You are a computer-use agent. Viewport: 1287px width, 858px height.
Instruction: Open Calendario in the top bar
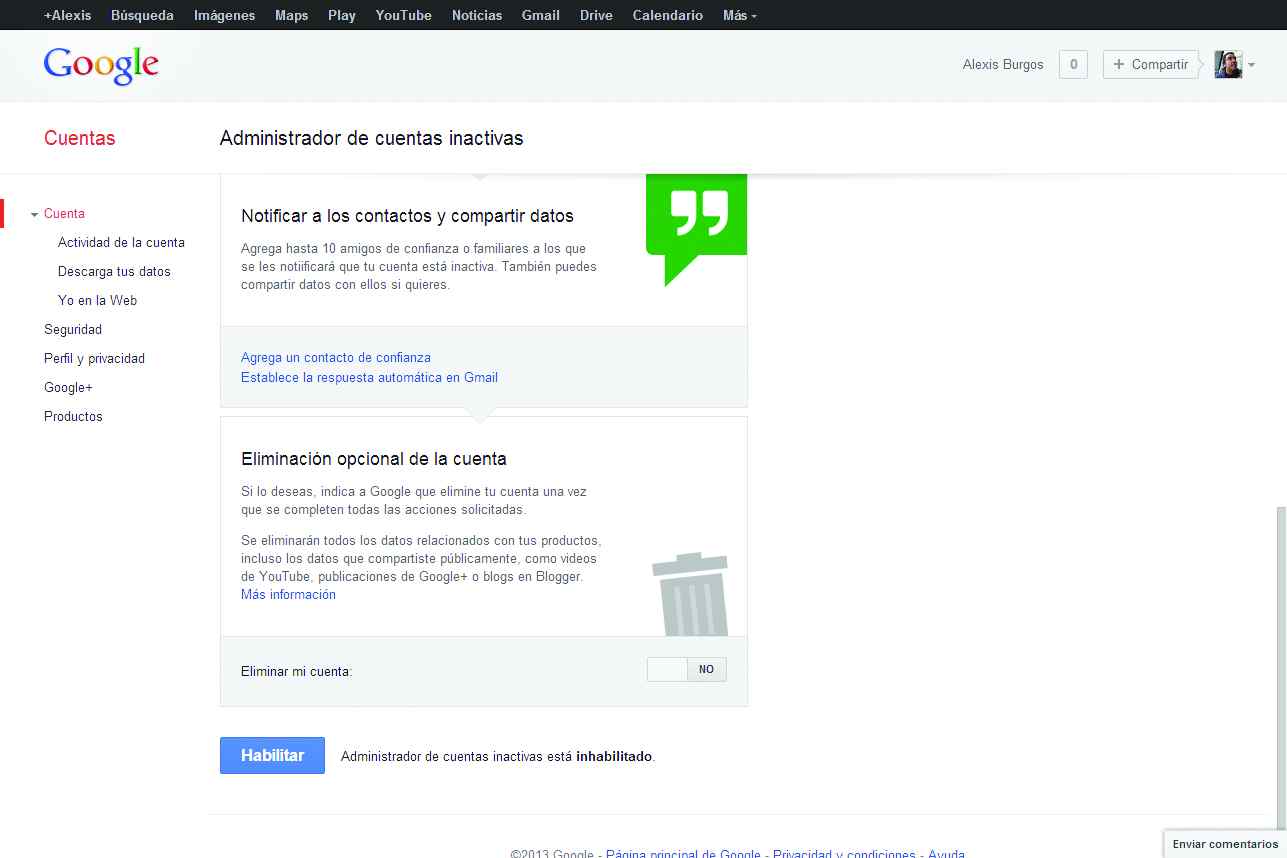(x=668, y=15)
